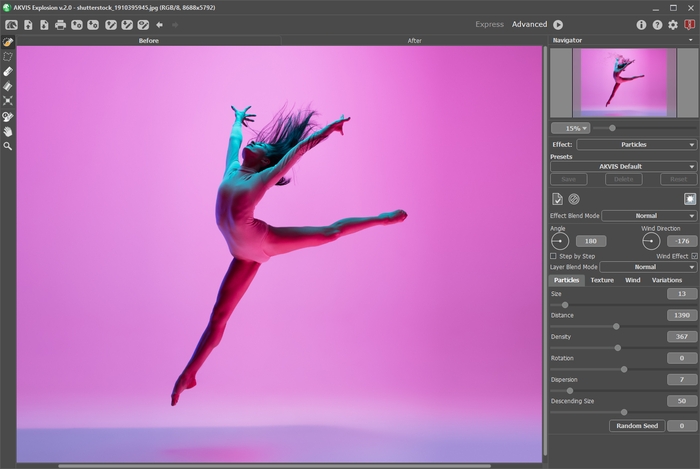The height and width of the screenshot is (469, 700).
Task: Toggle selection visibility with the eye-and-pencil icon
Action: (143, 25)
